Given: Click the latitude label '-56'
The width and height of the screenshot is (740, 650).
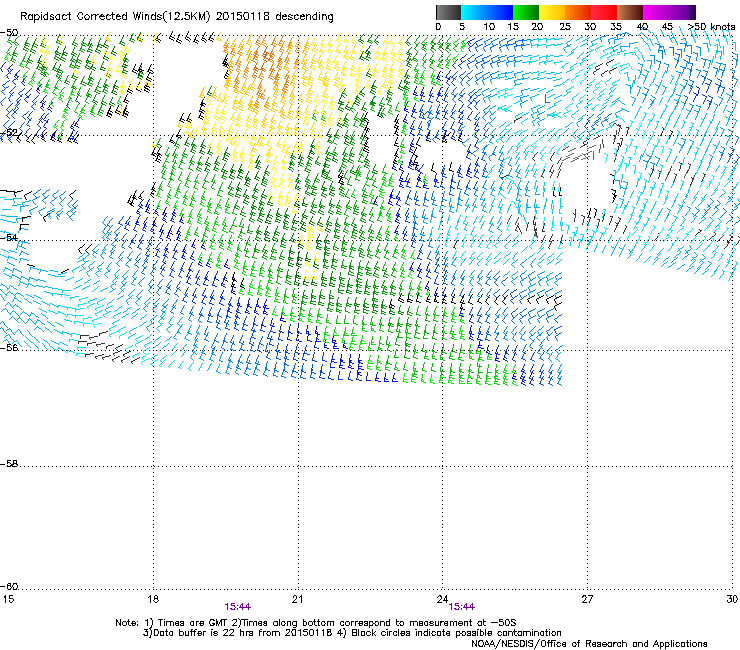Looking at the screenshot, I should click(x=9, y=347).
